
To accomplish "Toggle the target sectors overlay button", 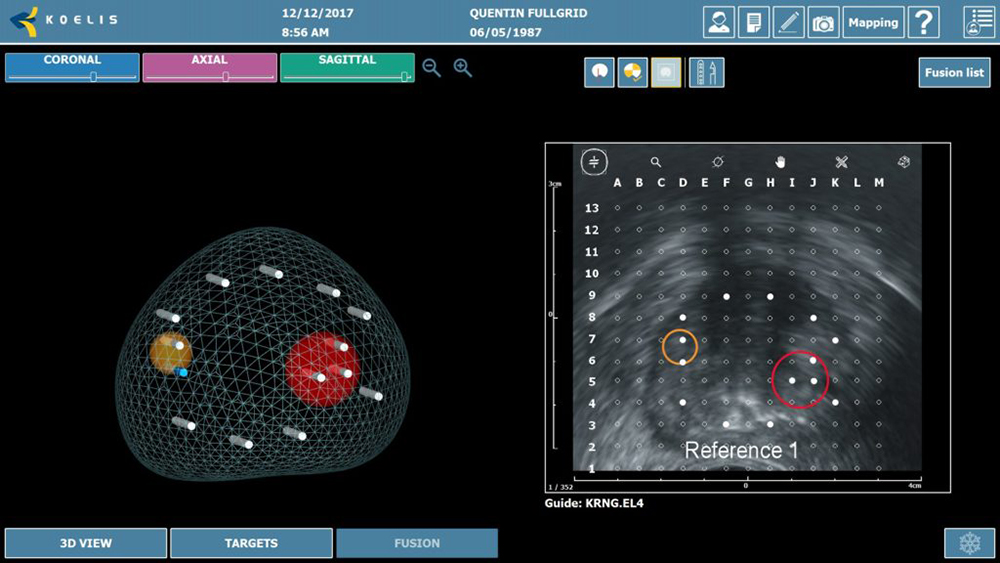I will pos(633,72).
